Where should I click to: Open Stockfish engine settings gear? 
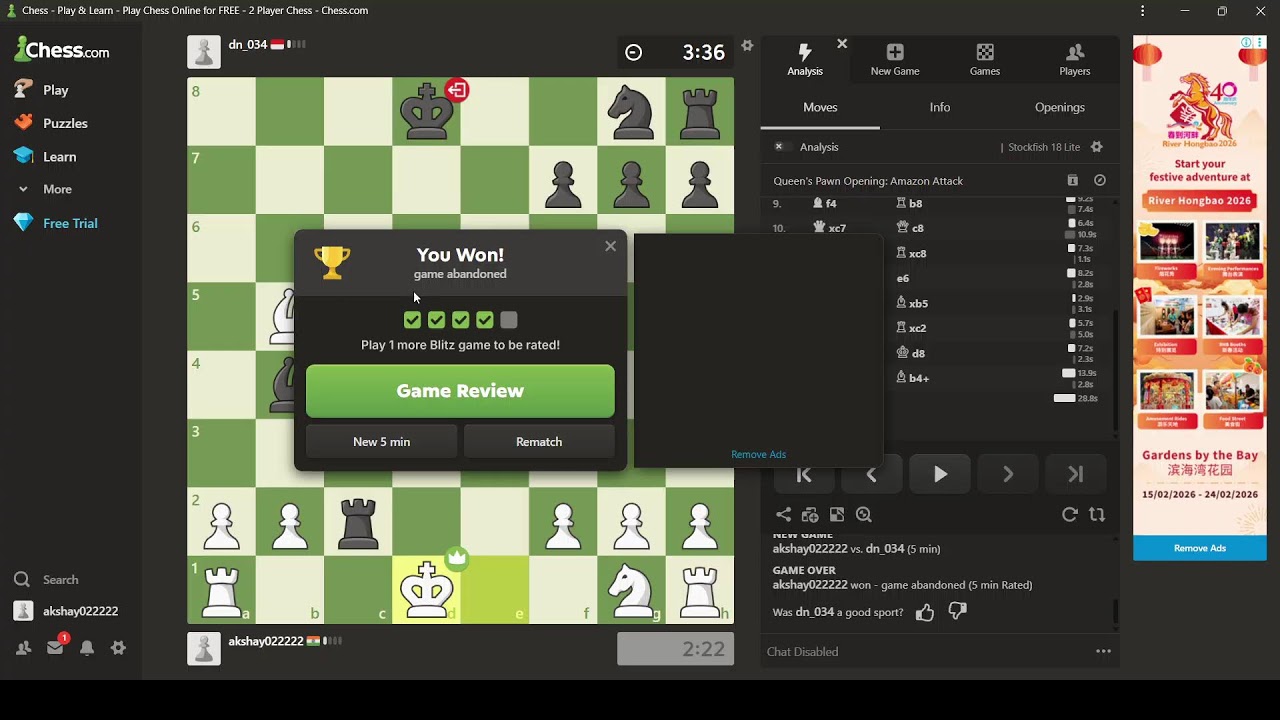1097,147
